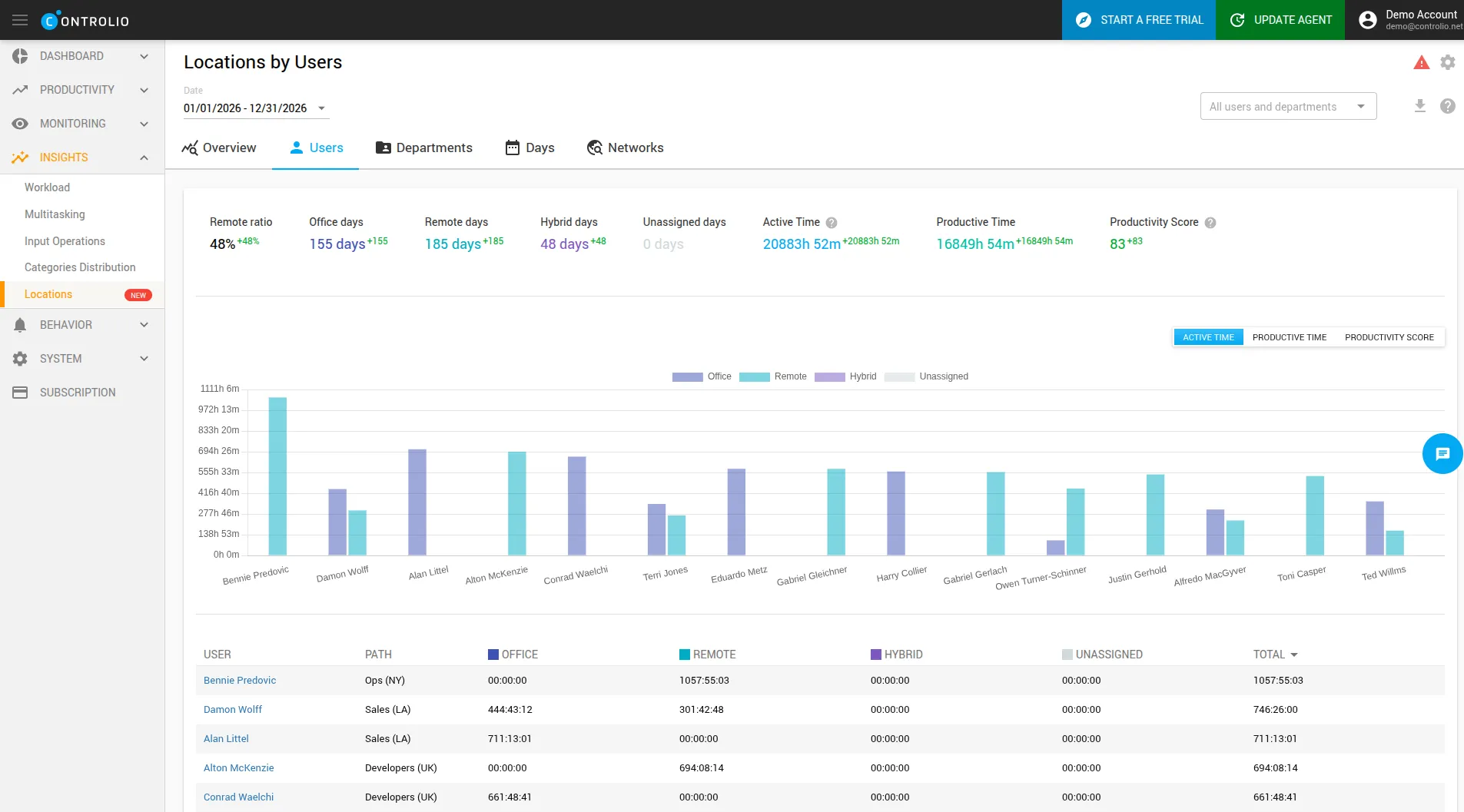Click the Hybrid column color swatch
1464x812 pixels.
[x=876, y=655]
